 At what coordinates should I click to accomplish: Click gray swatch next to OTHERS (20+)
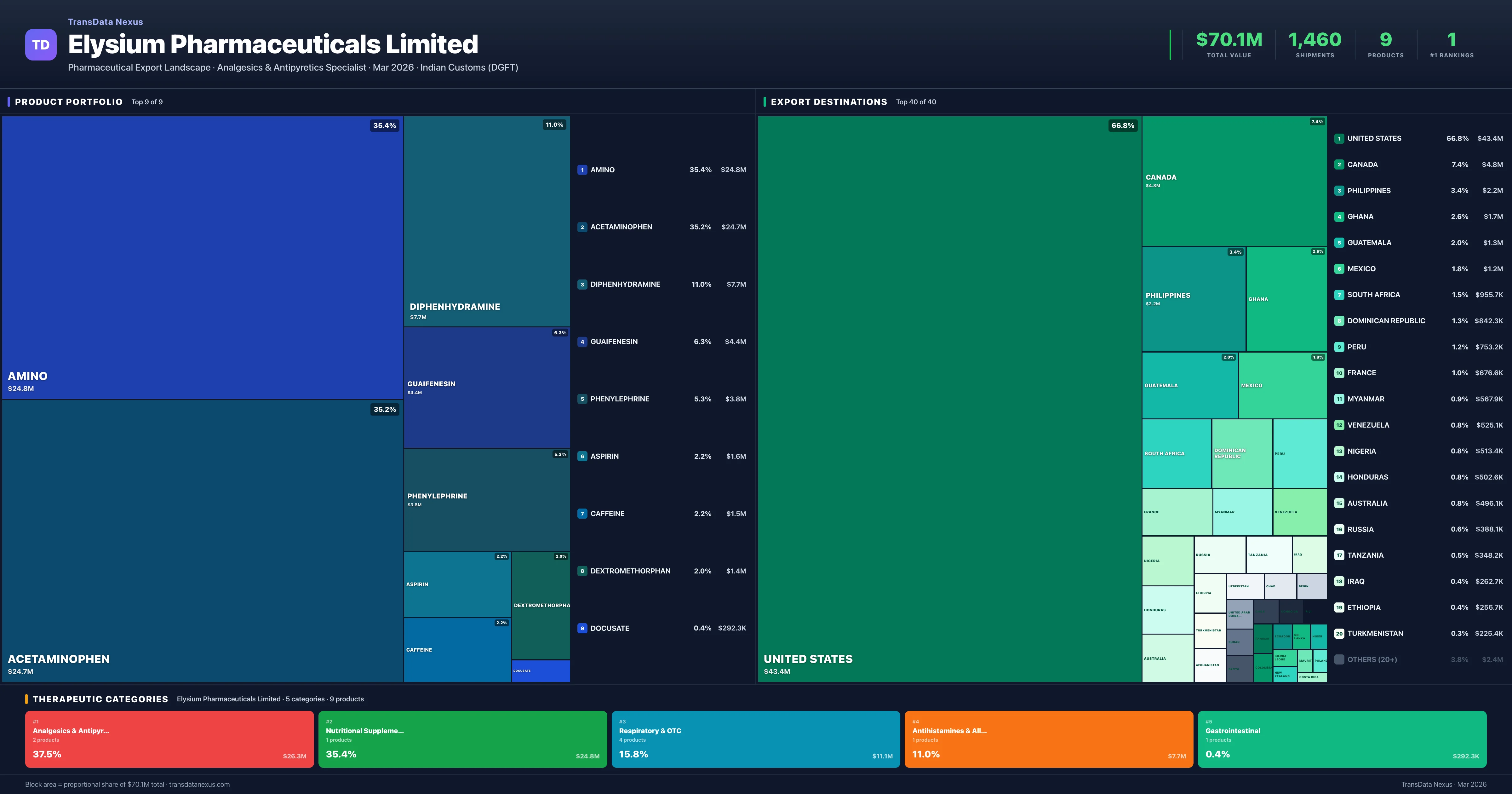tap(1339, 659)
